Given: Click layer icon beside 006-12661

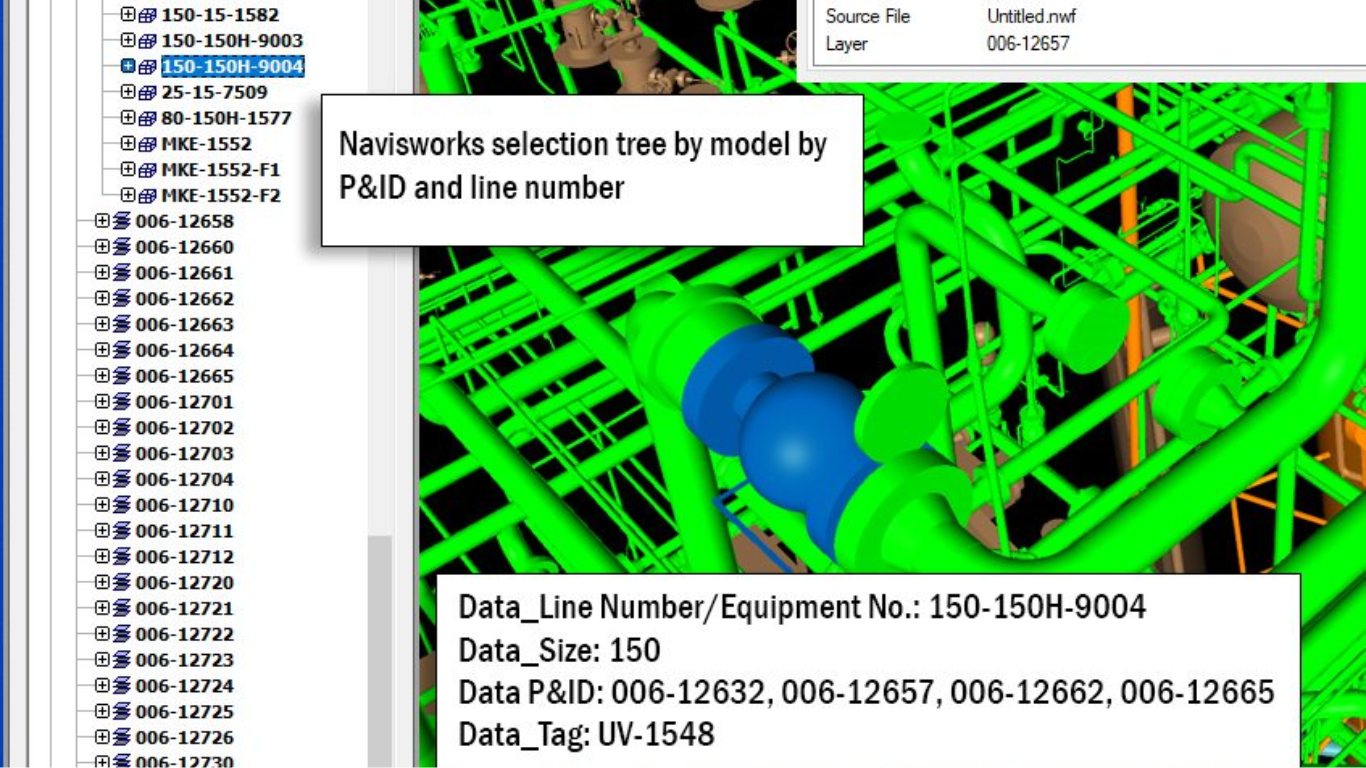Looking at the screenshot, I should tap(122, 273).
